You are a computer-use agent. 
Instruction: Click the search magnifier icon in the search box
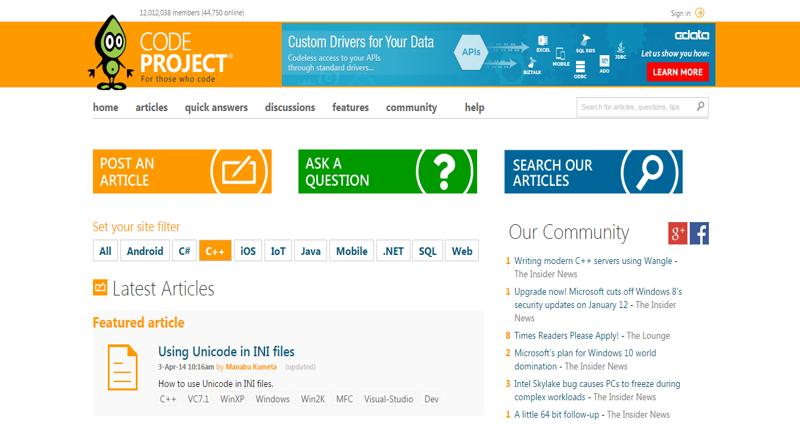pos(701,106)
